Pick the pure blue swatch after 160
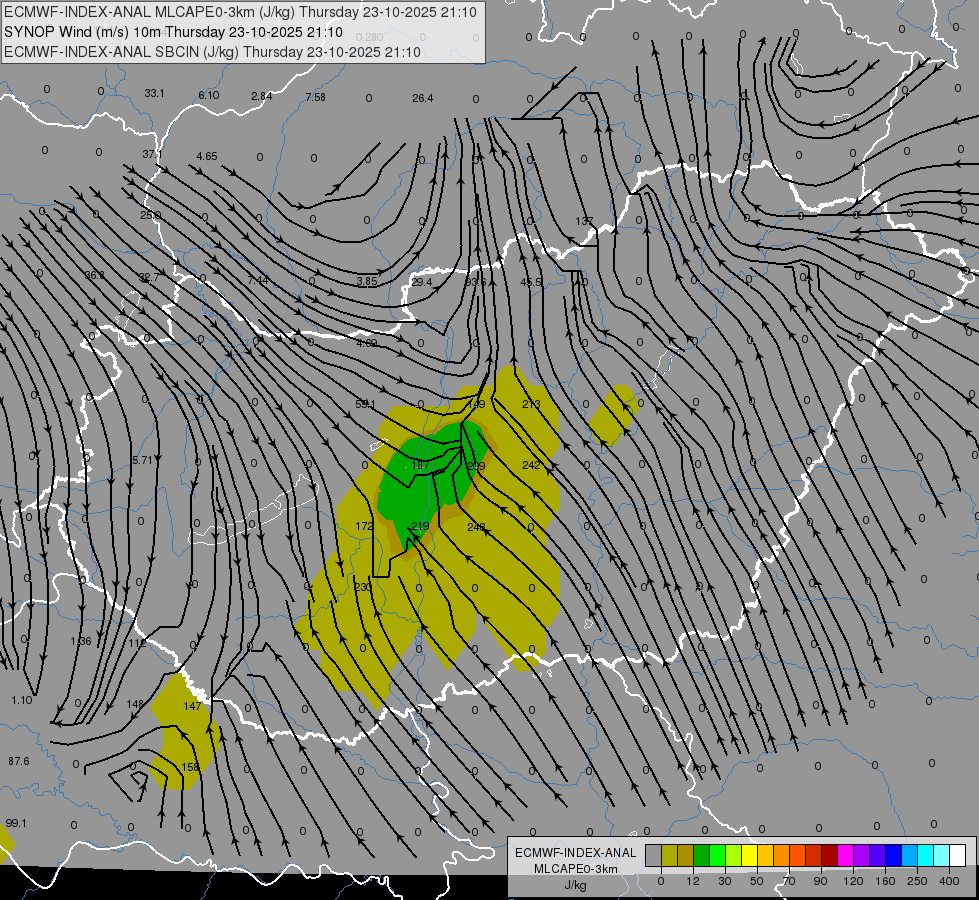 click(895, 856)
